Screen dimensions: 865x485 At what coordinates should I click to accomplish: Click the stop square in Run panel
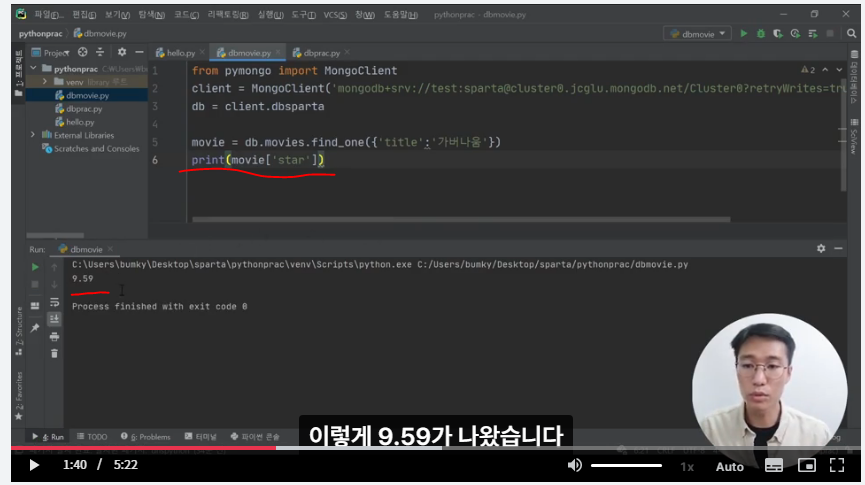(35, 284)
